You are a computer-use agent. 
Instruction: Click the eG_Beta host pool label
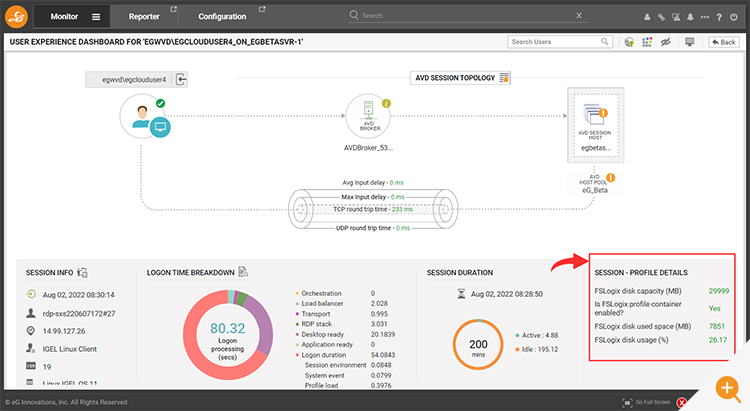point(595,190)
